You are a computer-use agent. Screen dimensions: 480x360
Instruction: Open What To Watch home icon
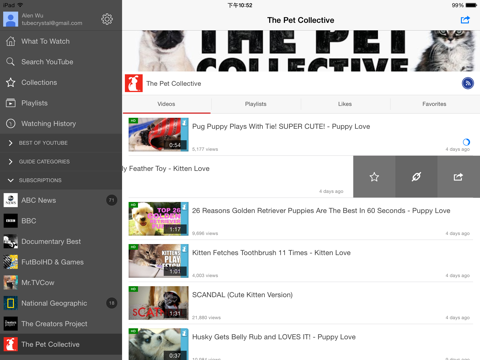(x=11, y=41)
